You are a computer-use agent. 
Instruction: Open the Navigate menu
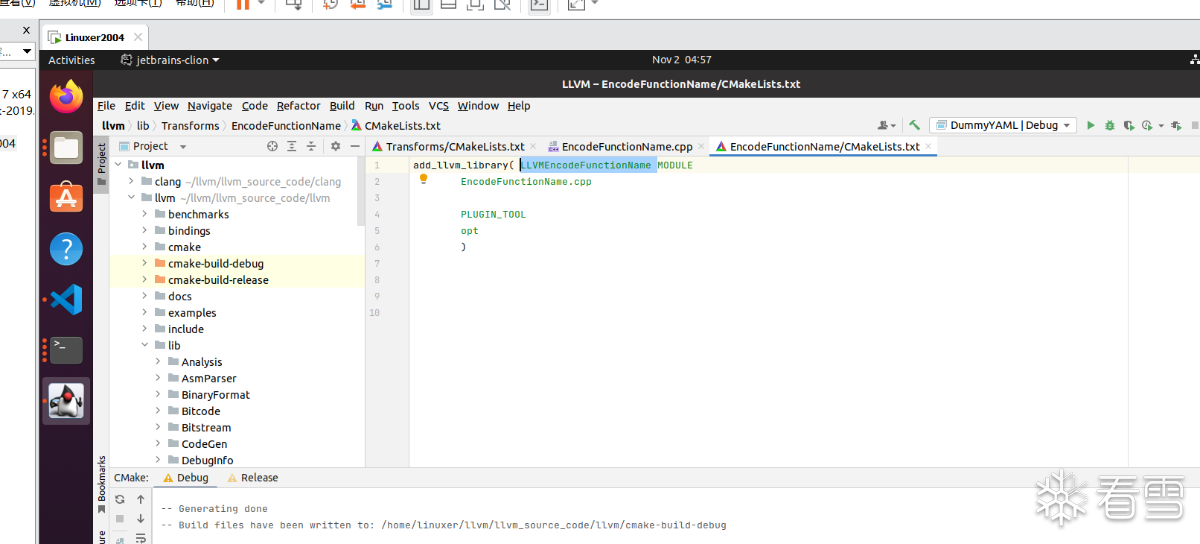[209, 106]
